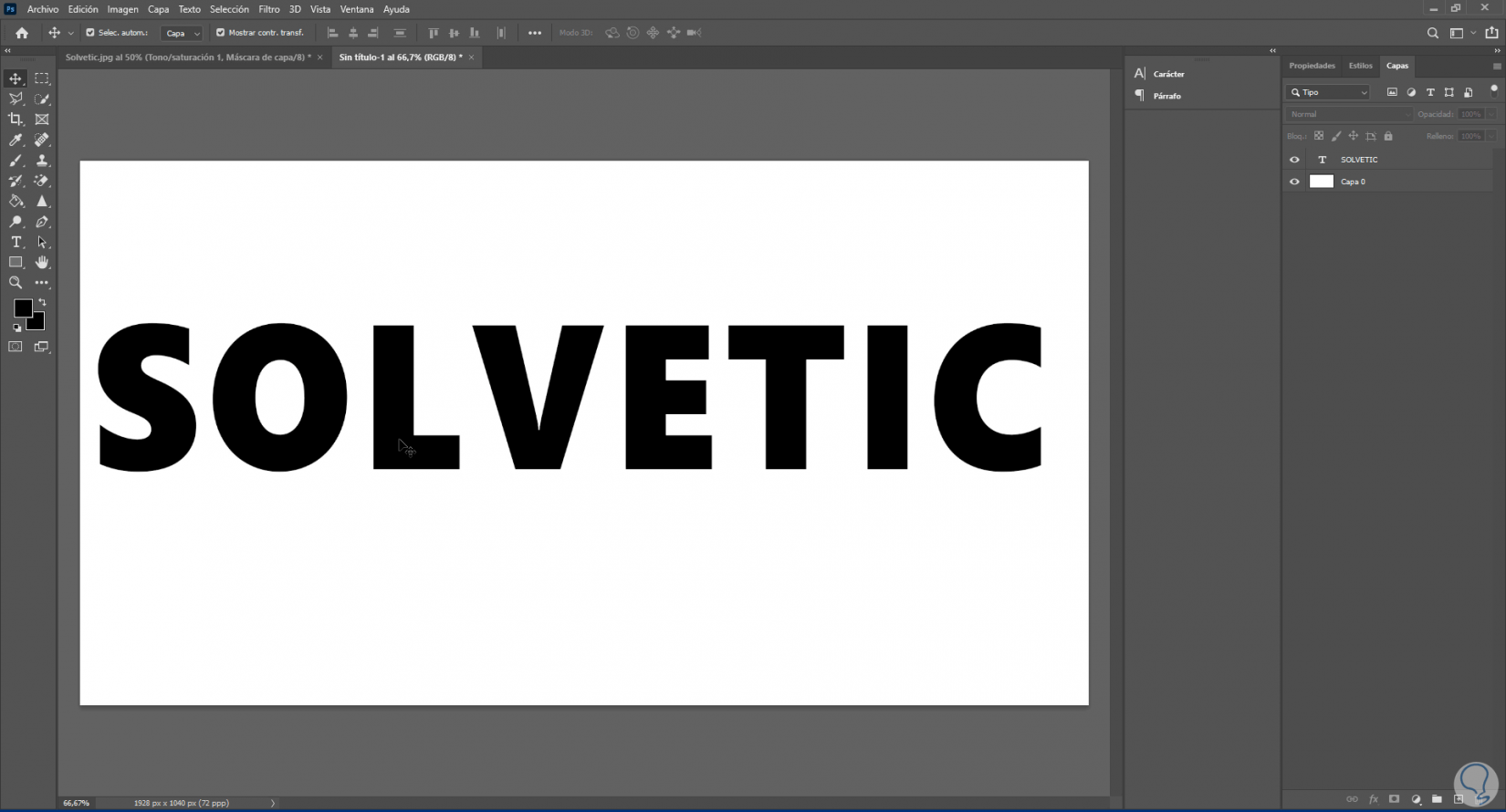Hide the Capa 0 layer
1506x812 pixels.
point(1294,182)
